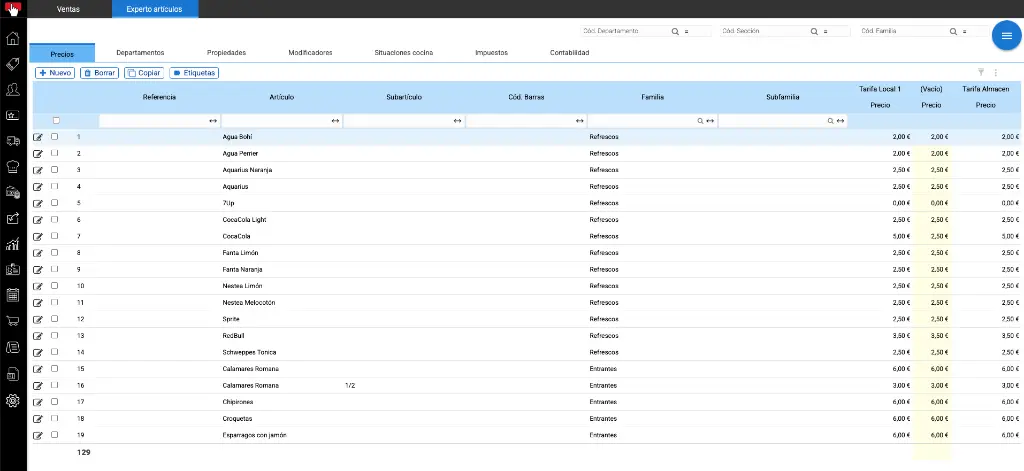Open the Home icon in the sidebar
The width and height of the screenshot is (1024, 471).
(12, 39)
